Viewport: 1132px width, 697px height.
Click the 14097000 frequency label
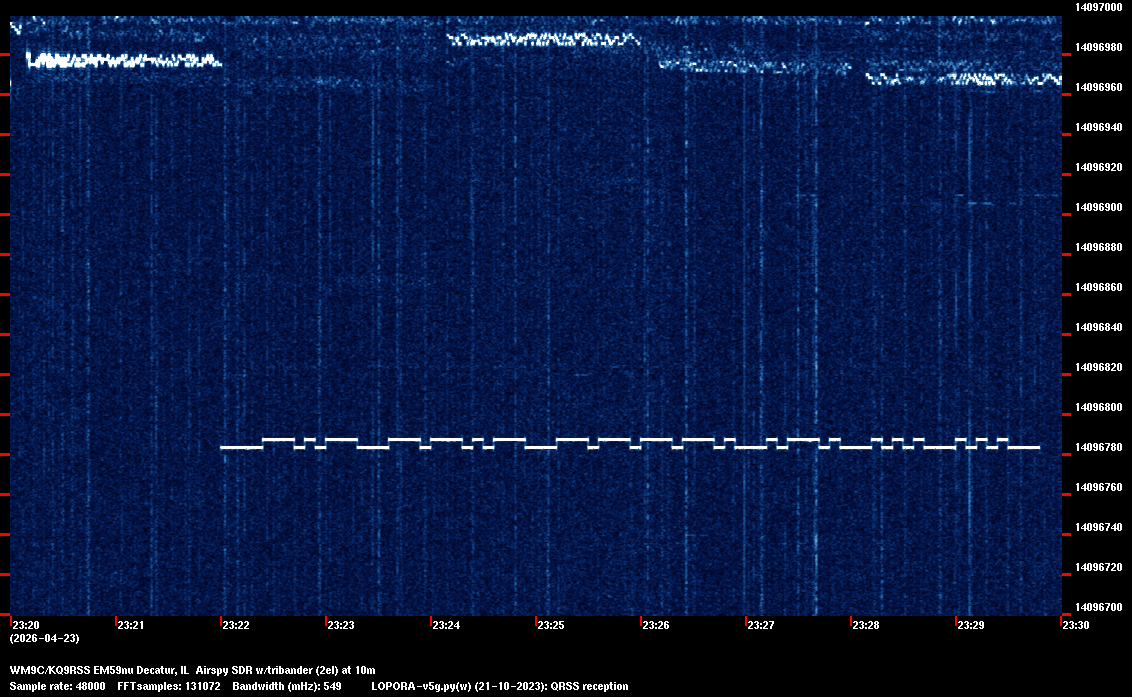tap(1098, 7)
